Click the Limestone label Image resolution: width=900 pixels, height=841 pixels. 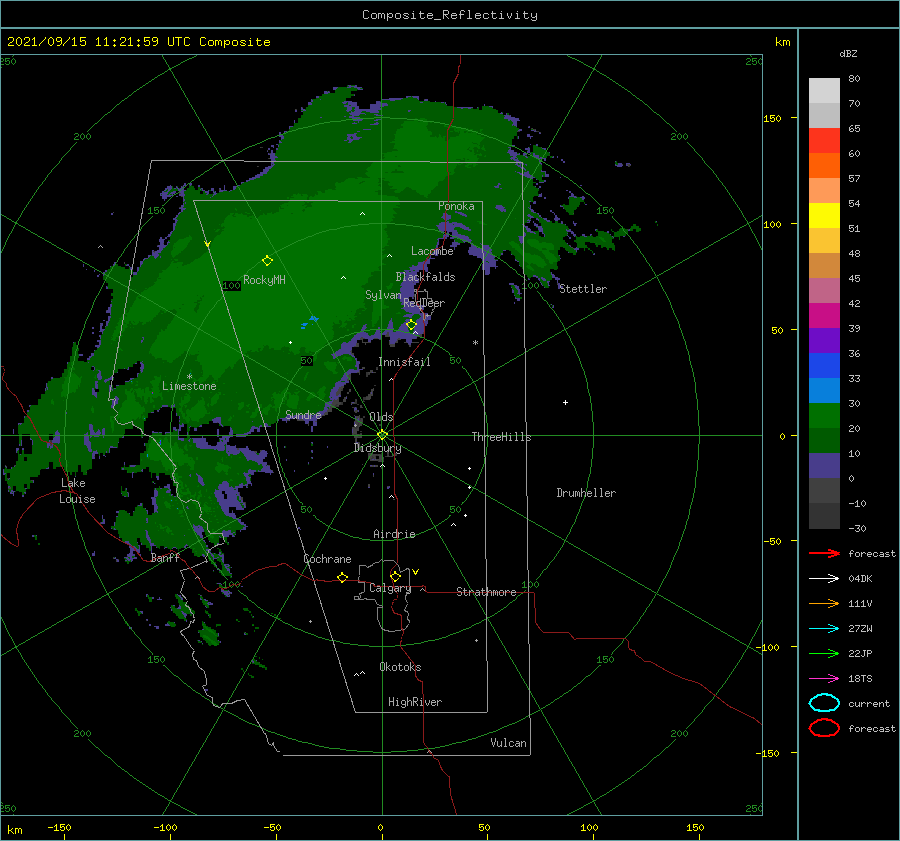(189, 386)
